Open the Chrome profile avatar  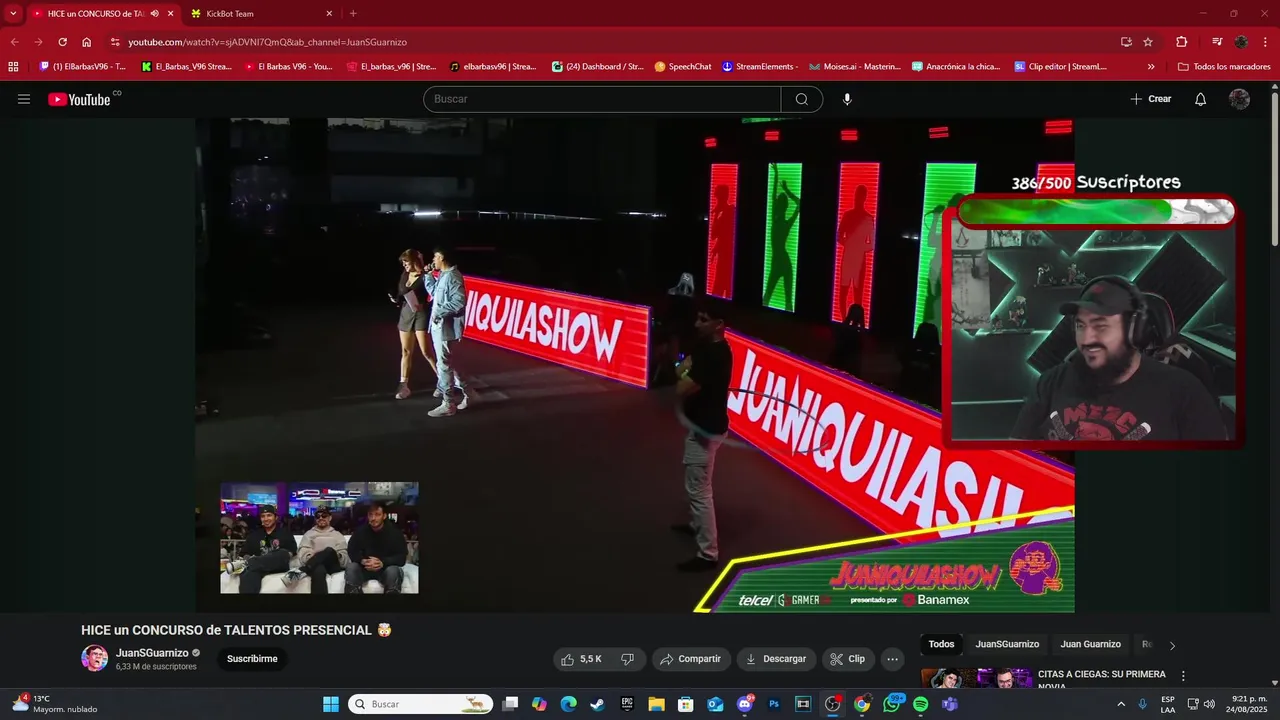[1241, 42]
